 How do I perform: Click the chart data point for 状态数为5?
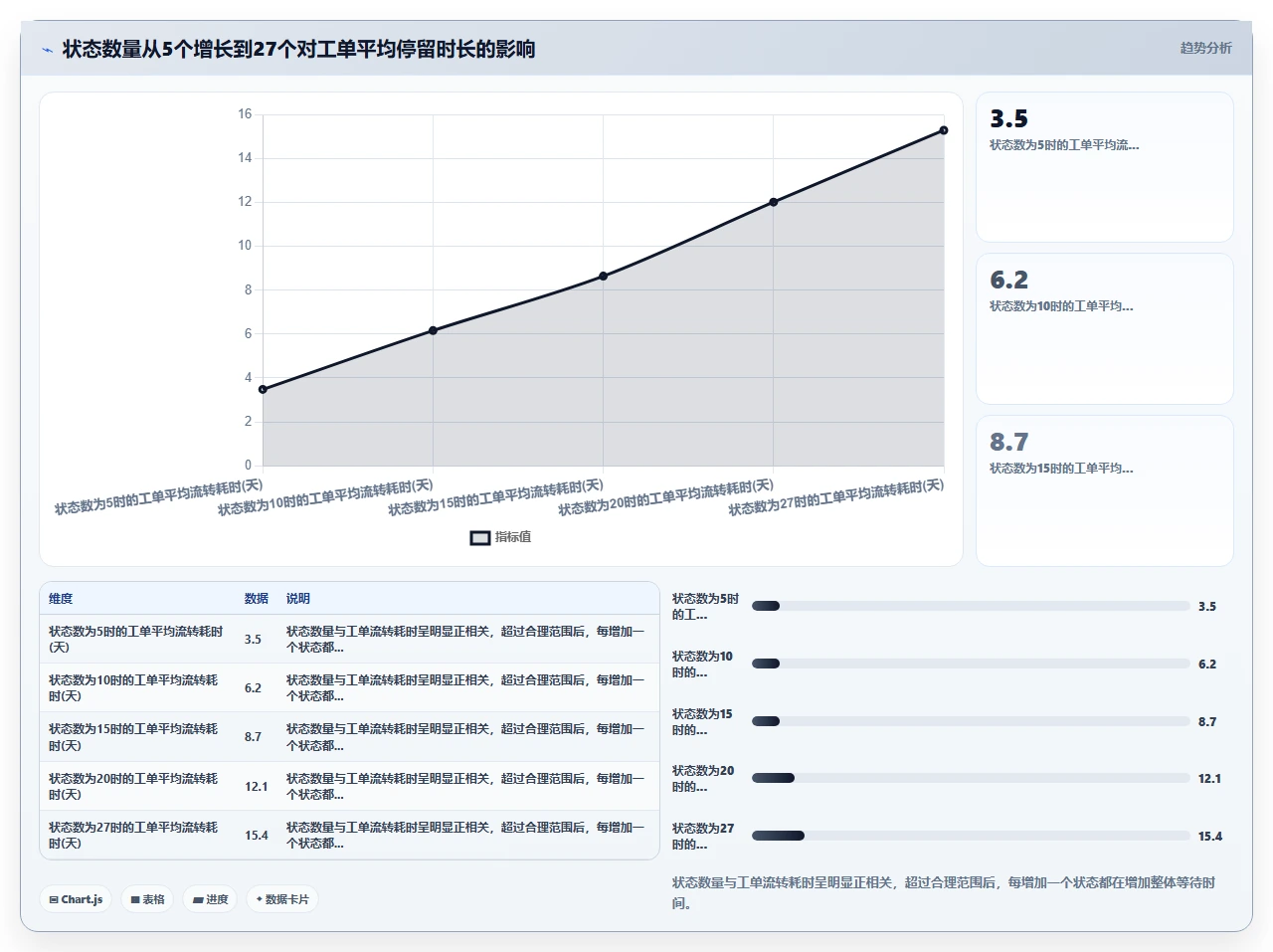click(x=263, y=389)
